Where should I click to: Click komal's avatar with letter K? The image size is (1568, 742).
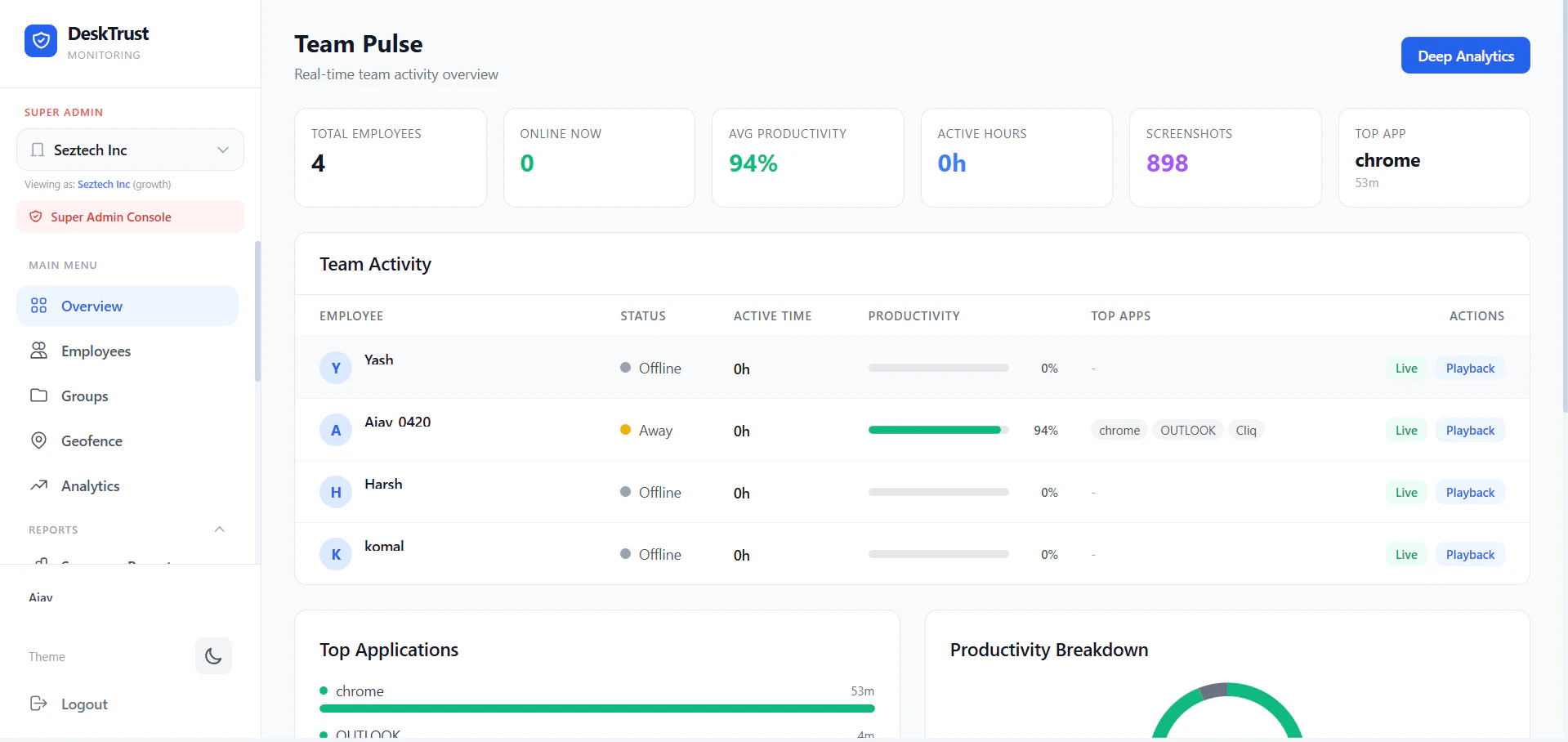coord(336,554)
